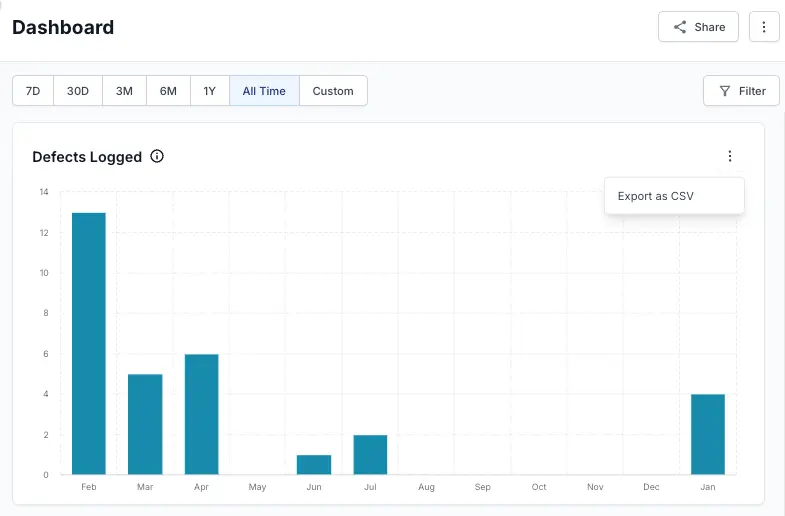The width and height of the screenshot is (785, 516).
Task: Click the All Time range option
Action: [264, 91]
